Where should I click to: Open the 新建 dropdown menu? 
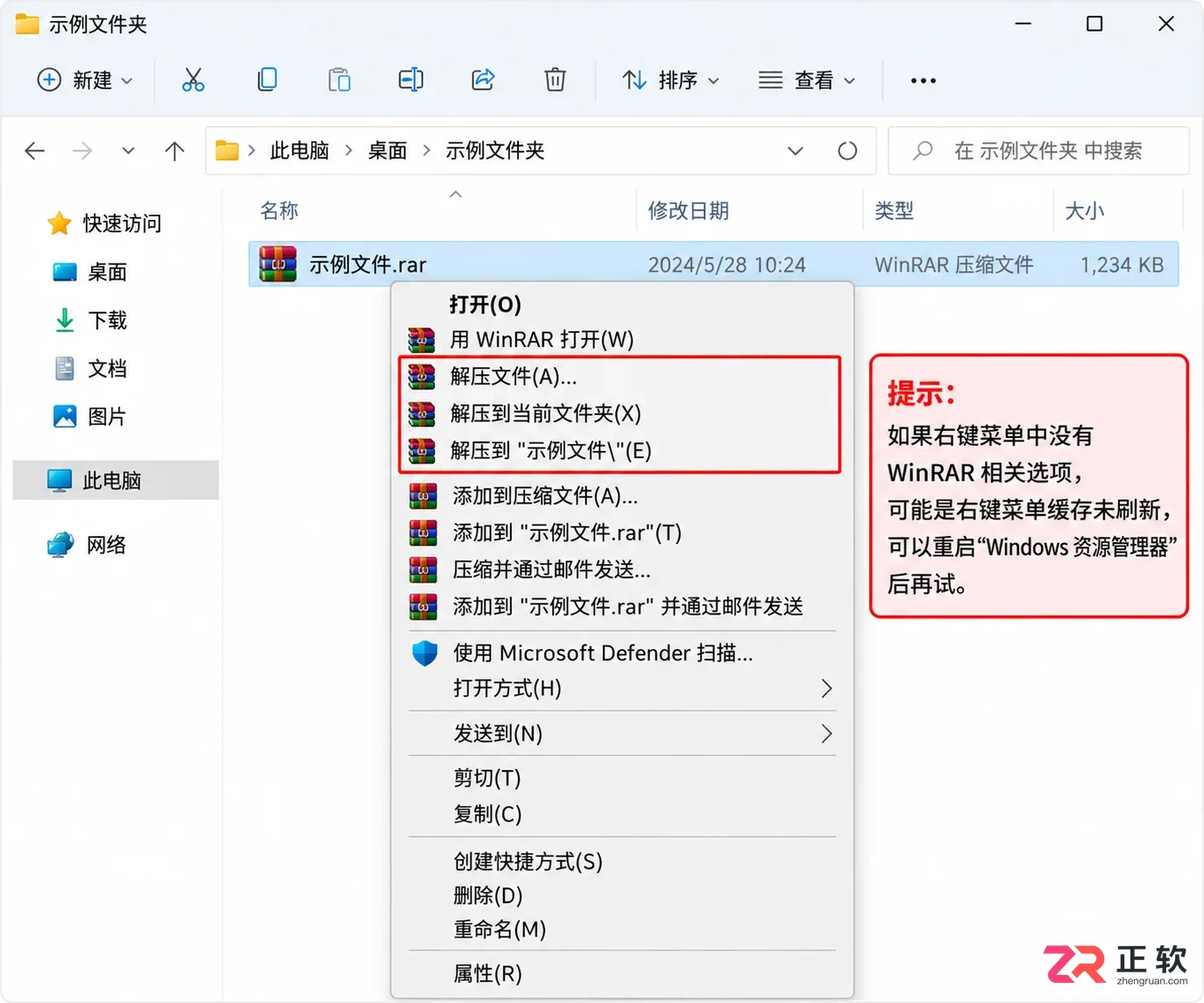click(85, 80)
